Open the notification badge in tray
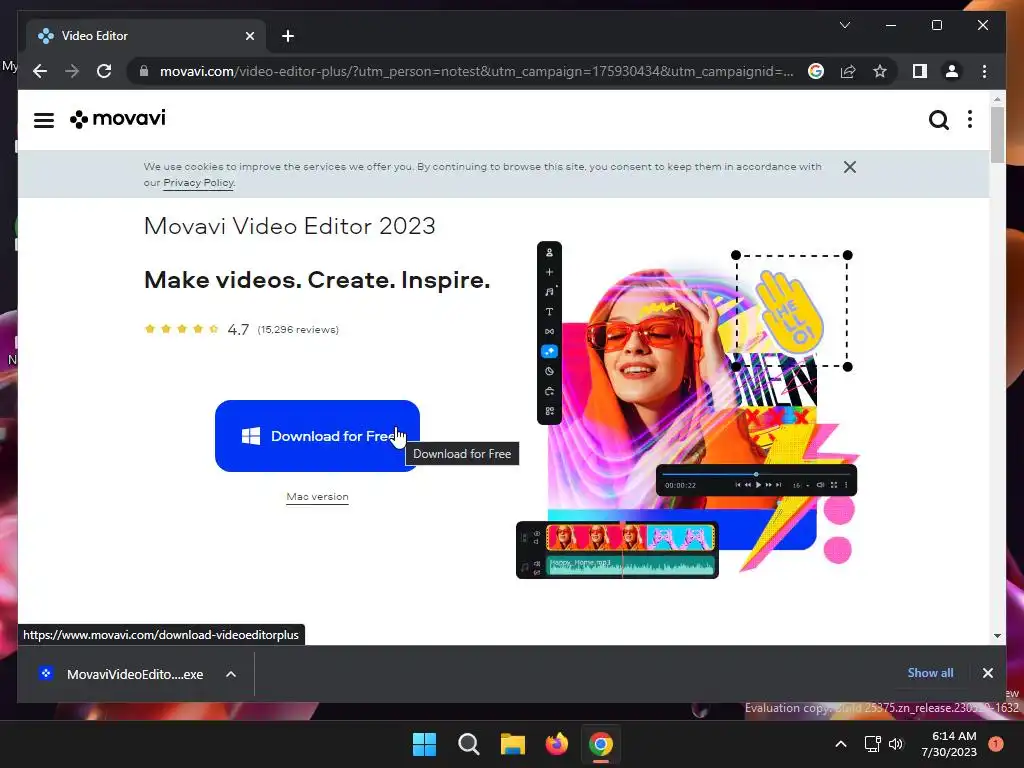The width and height of the screenshot is (1024, 768). coord(996,744)
